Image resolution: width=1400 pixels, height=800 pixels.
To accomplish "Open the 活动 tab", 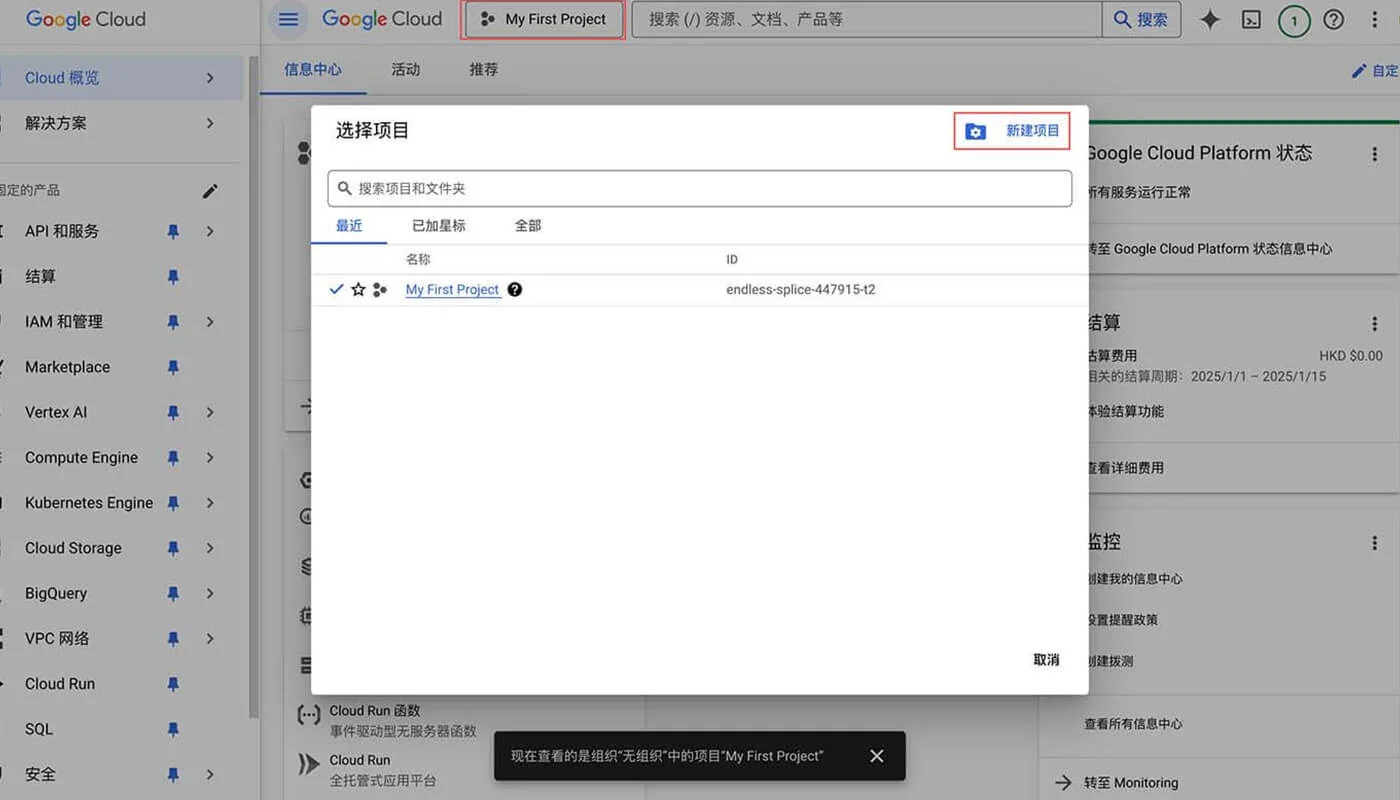I will [405, 69].
